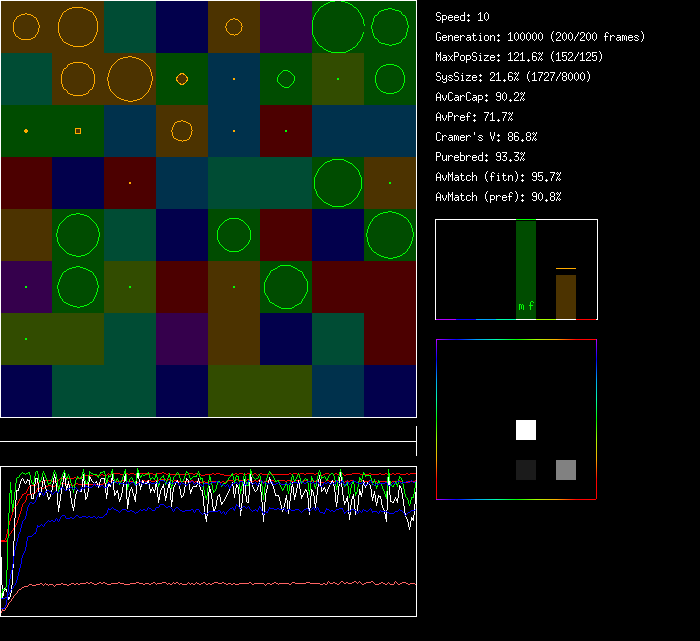
Task: Click the green 'm f' label on the bar
Action: (526, 306)
